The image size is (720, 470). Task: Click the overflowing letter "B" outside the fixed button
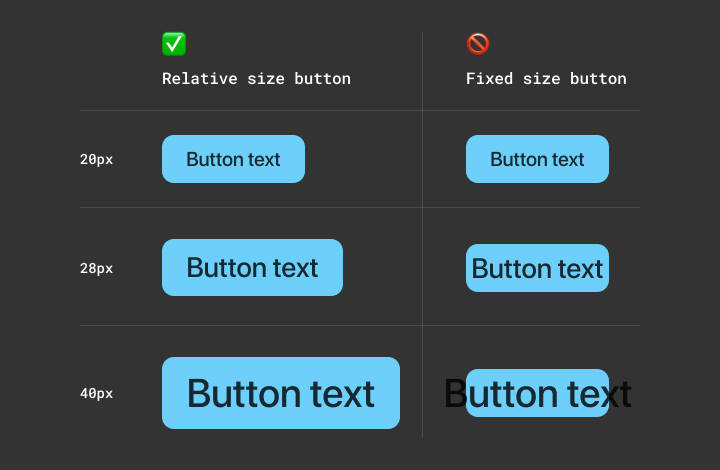click(x=455, y=394)
